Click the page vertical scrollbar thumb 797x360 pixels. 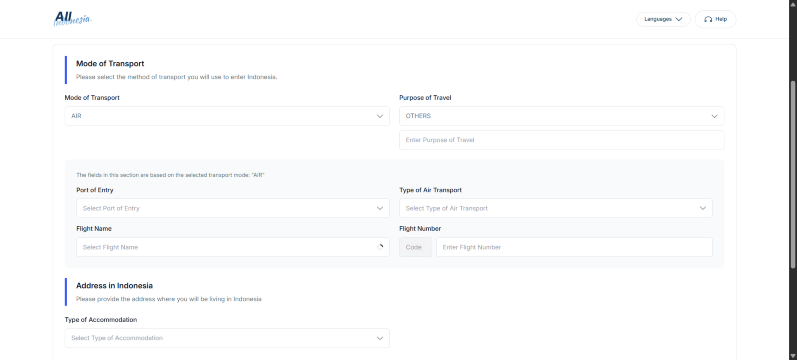point(792,174)
